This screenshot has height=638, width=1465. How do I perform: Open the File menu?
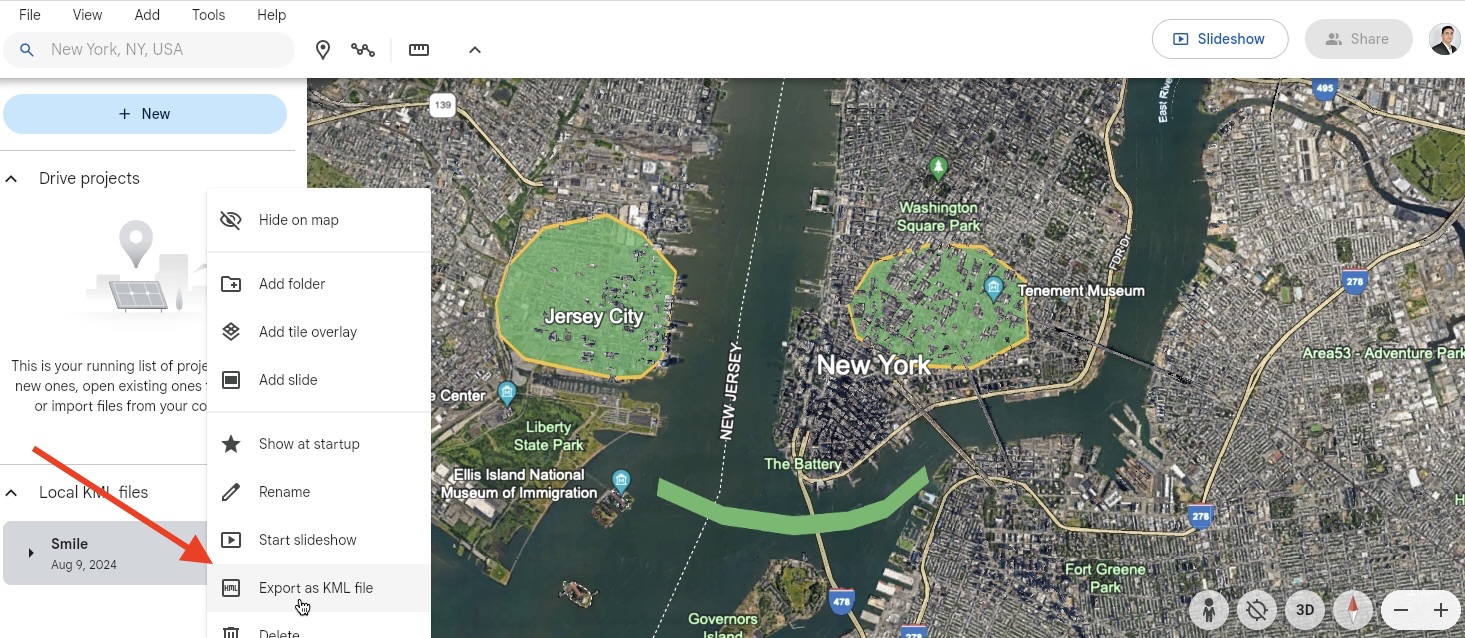pos(30,15)
